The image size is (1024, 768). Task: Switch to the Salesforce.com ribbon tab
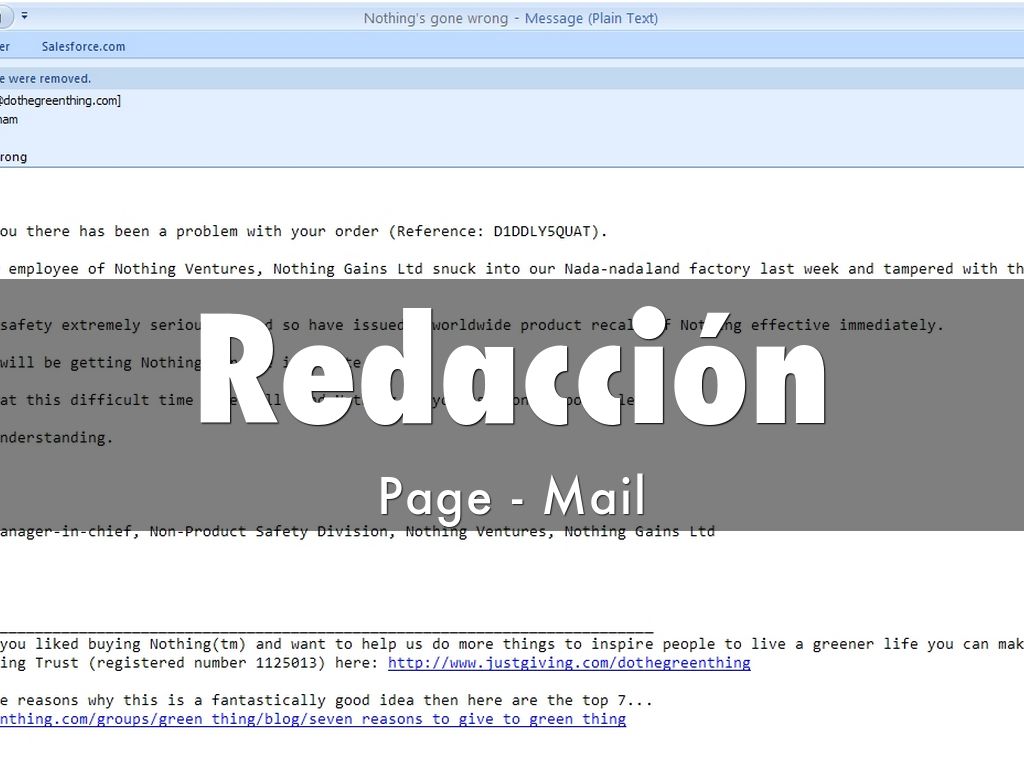point(83,46)
